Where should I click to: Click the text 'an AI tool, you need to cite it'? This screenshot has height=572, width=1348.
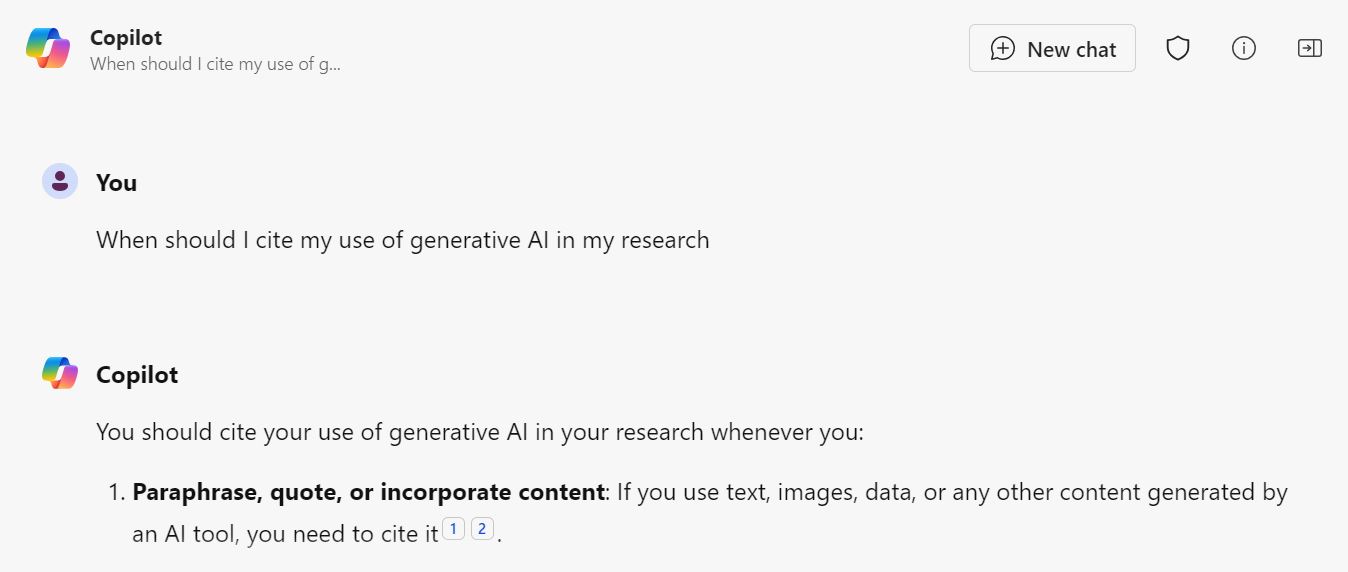tap(285, 534)
